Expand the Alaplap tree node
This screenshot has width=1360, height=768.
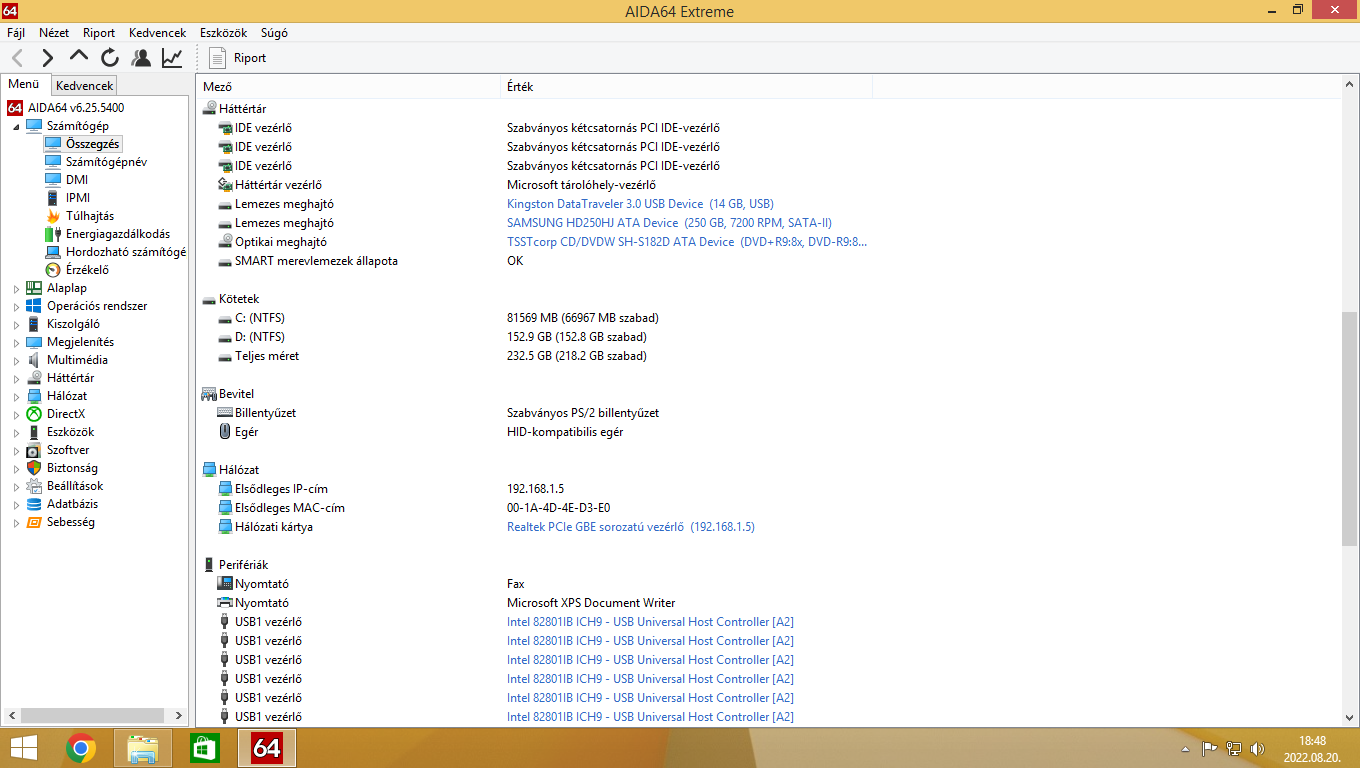click(16, 288)
